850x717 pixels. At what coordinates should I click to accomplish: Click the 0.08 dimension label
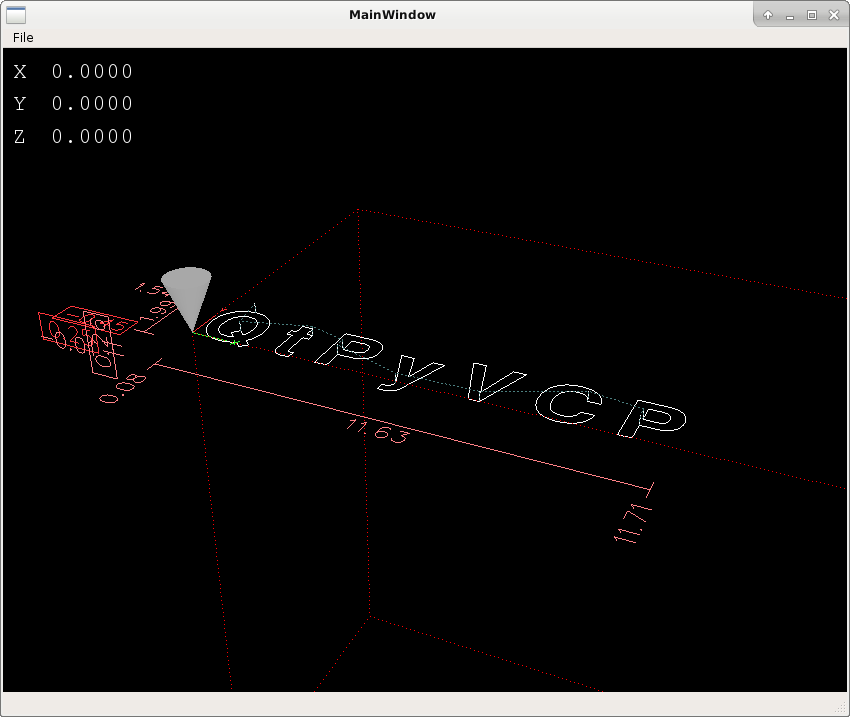coord(123,389)
